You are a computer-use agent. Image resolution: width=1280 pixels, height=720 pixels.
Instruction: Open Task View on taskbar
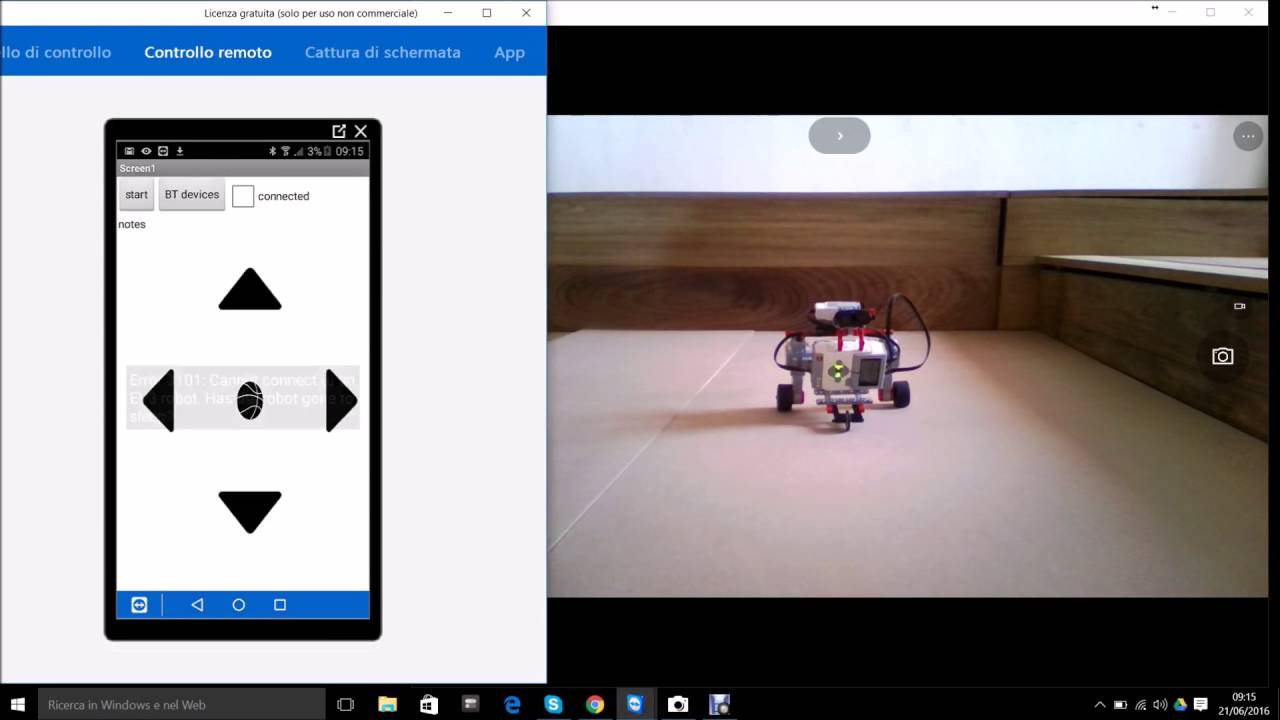click(346, 704)
